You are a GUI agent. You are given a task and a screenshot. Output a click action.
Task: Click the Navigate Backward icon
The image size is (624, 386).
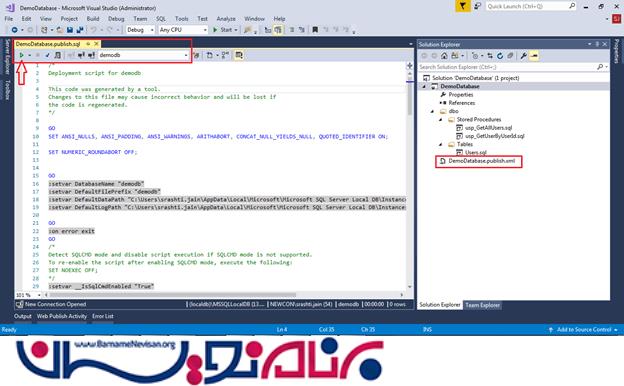pos(14,30)
